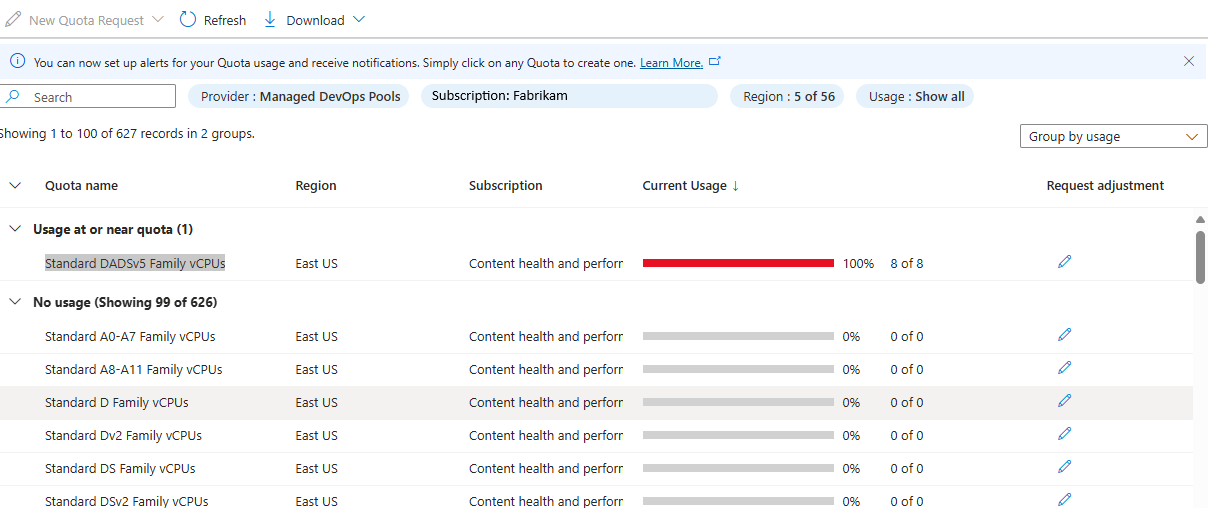Click the New Quota Request pencil icon
Image resolution: width=1212 pixels, height=508 pixels.
click(x=13, y=20)
